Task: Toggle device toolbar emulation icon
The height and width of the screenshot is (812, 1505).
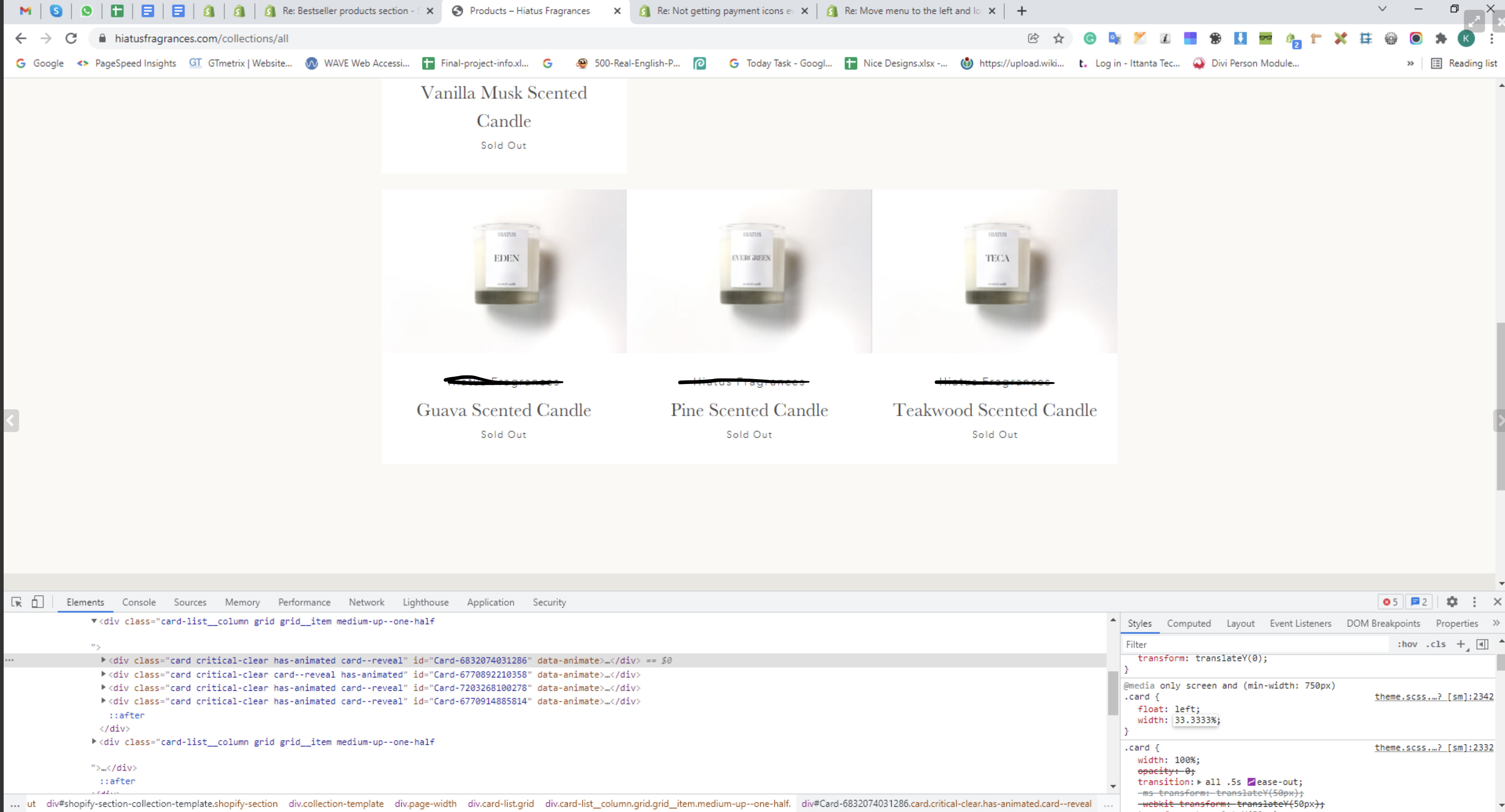Action: tap(37, 602)
